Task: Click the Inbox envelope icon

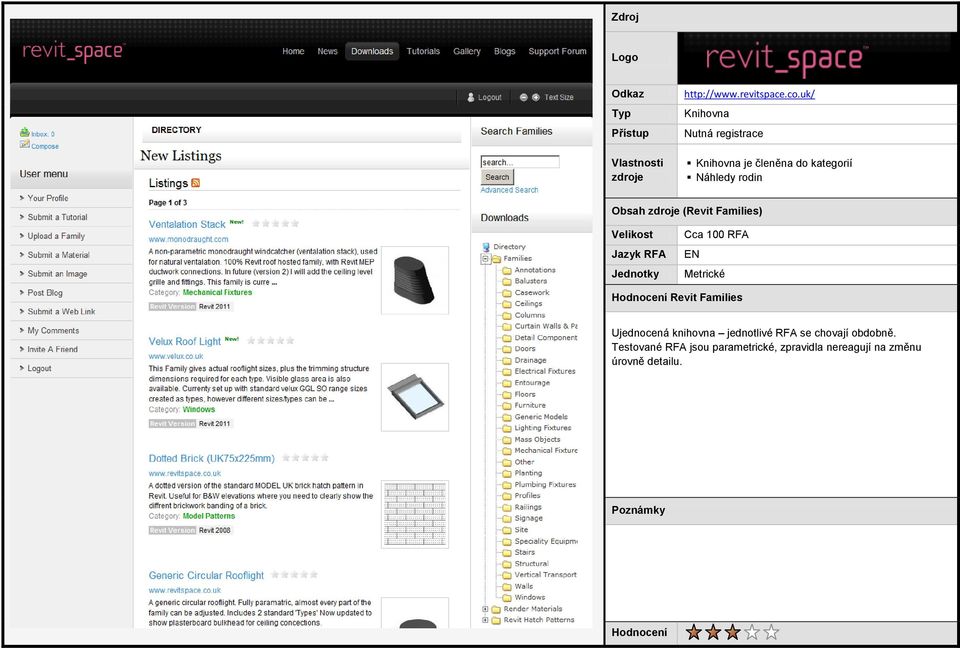Action: point(24,132)
